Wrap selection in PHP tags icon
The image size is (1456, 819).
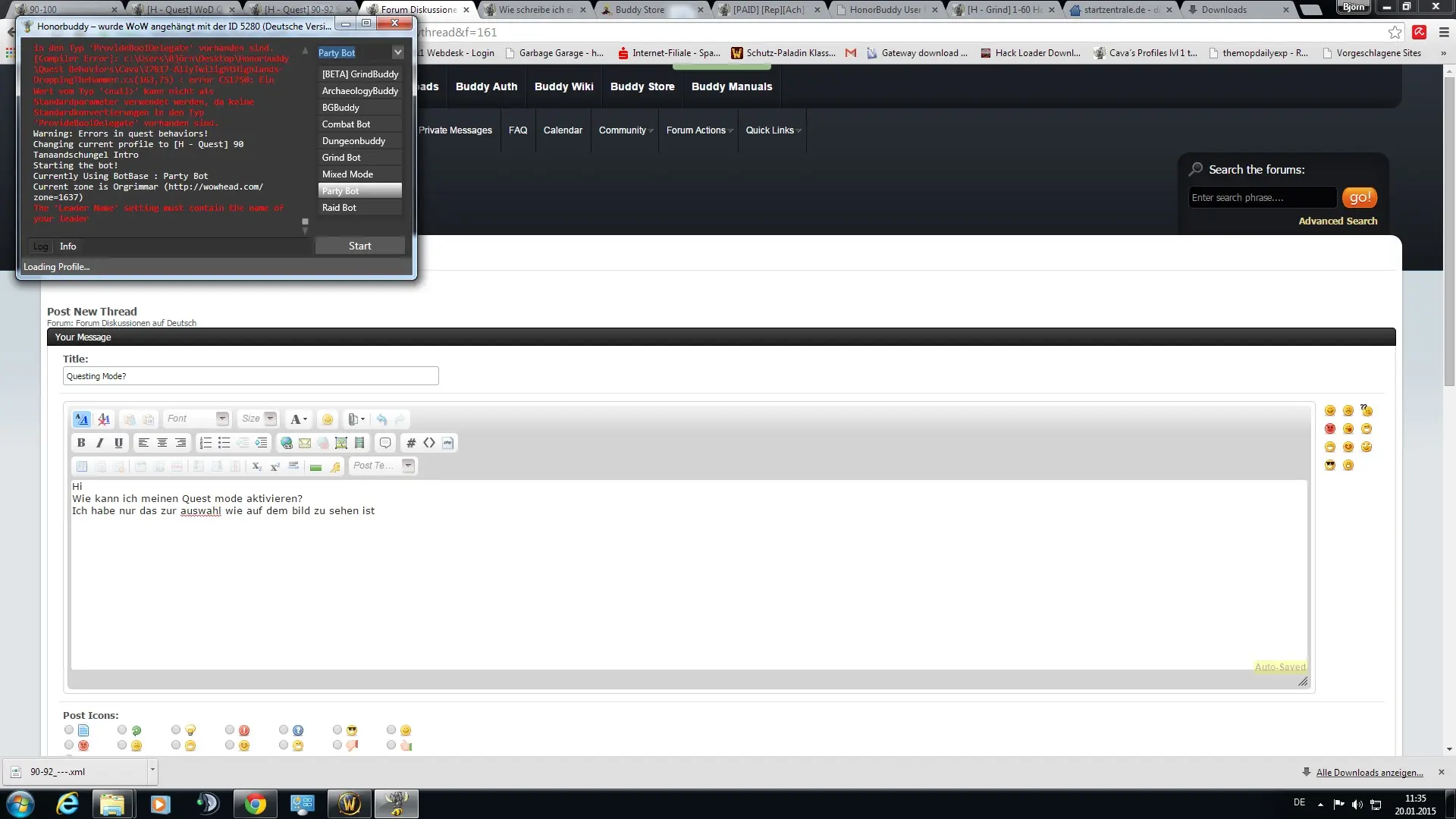click(x=447, y=443)
